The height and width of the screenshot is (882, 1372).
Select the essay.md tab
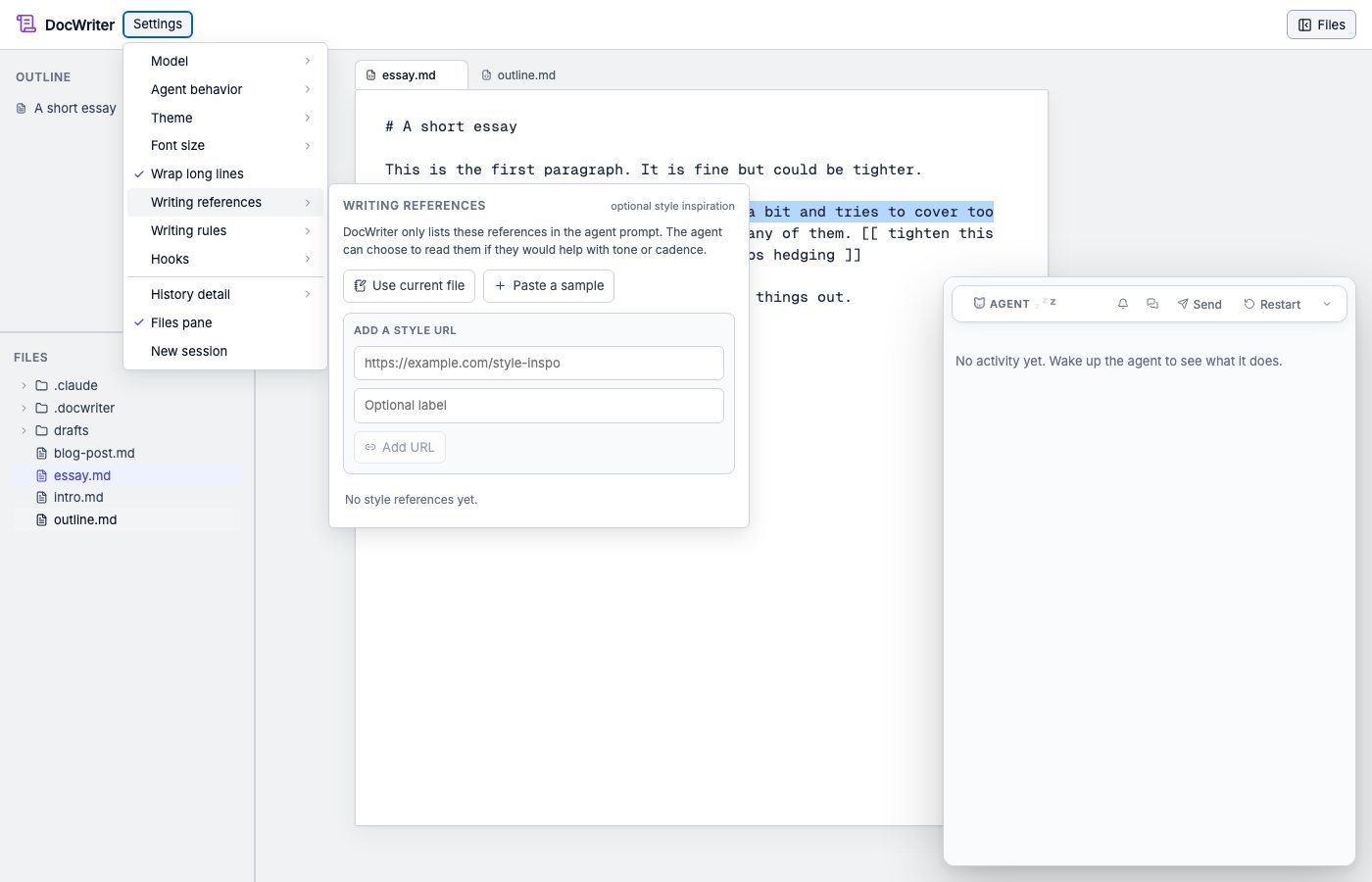(x=412, y=75)
